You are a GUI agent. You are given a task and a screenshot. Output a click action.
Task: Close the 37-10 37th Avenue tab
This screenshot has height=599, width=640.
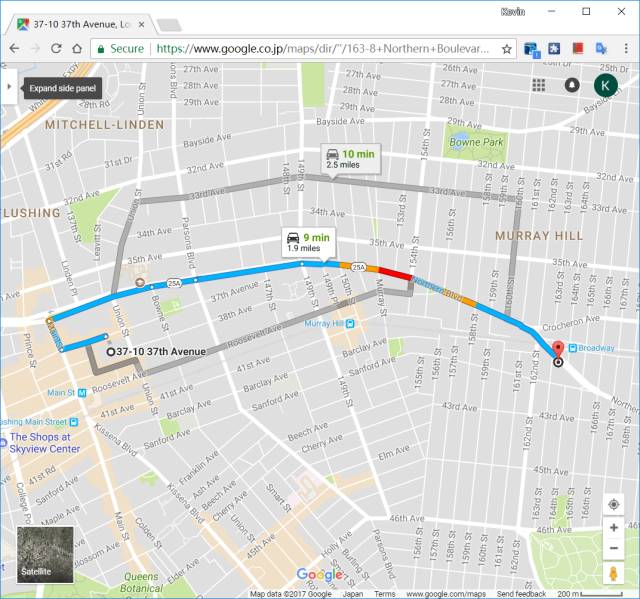pos(141,24)
